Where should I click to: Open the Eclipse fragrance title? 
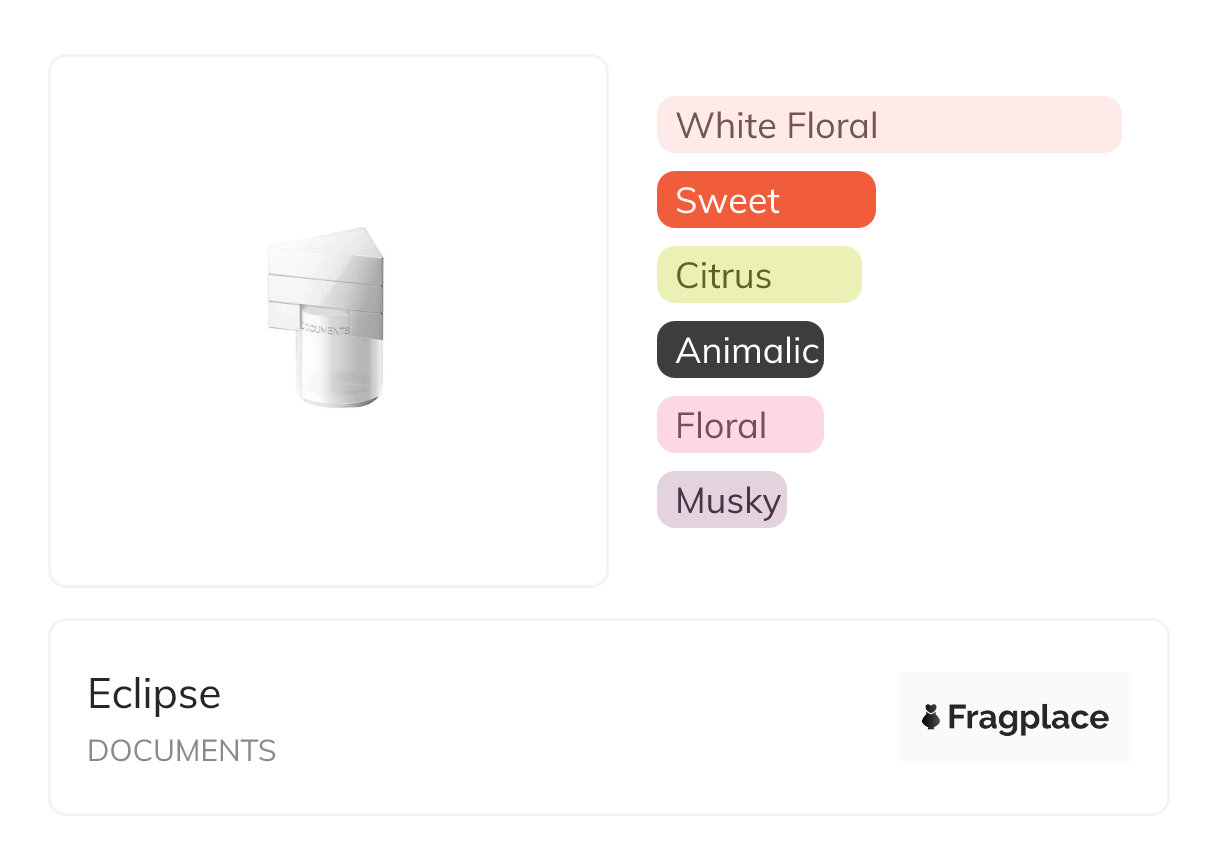pos(154,694)
